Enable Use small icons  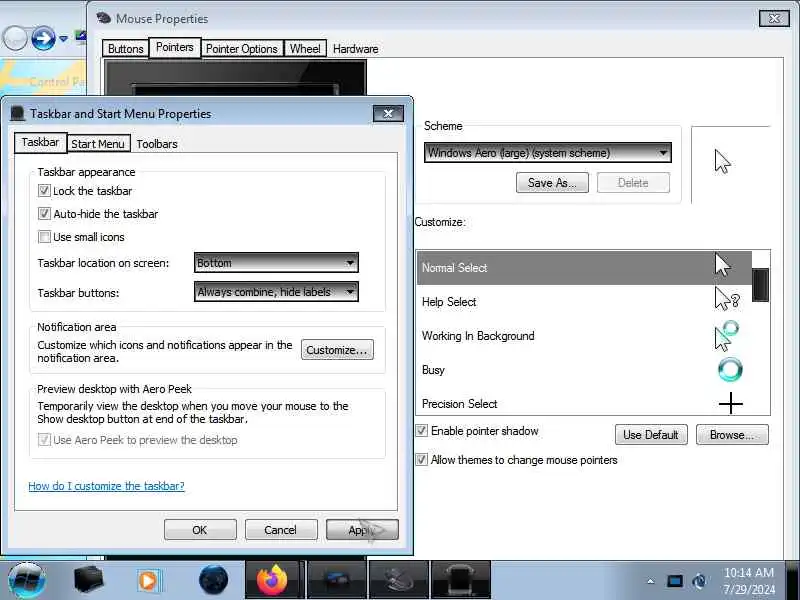(44, 237)
